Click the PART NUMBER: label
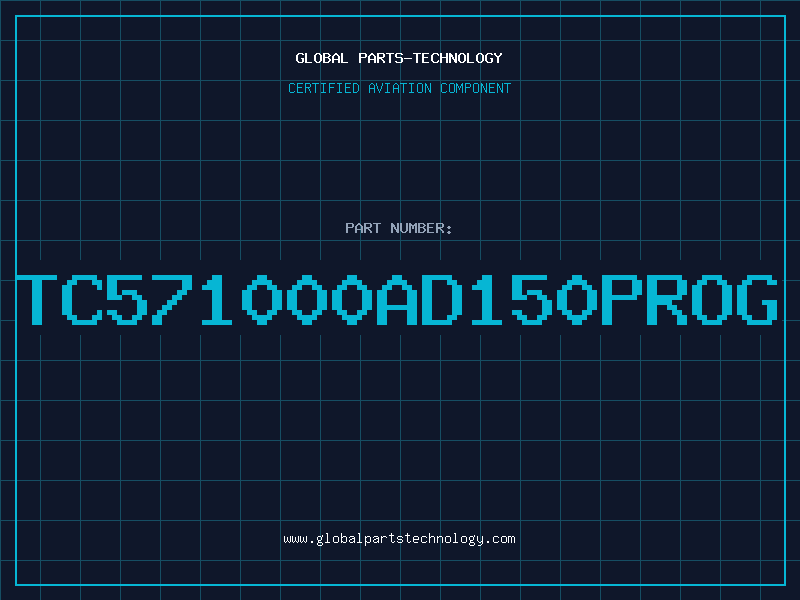The width and height of the screenshot is (800, 600). [399, 228]
